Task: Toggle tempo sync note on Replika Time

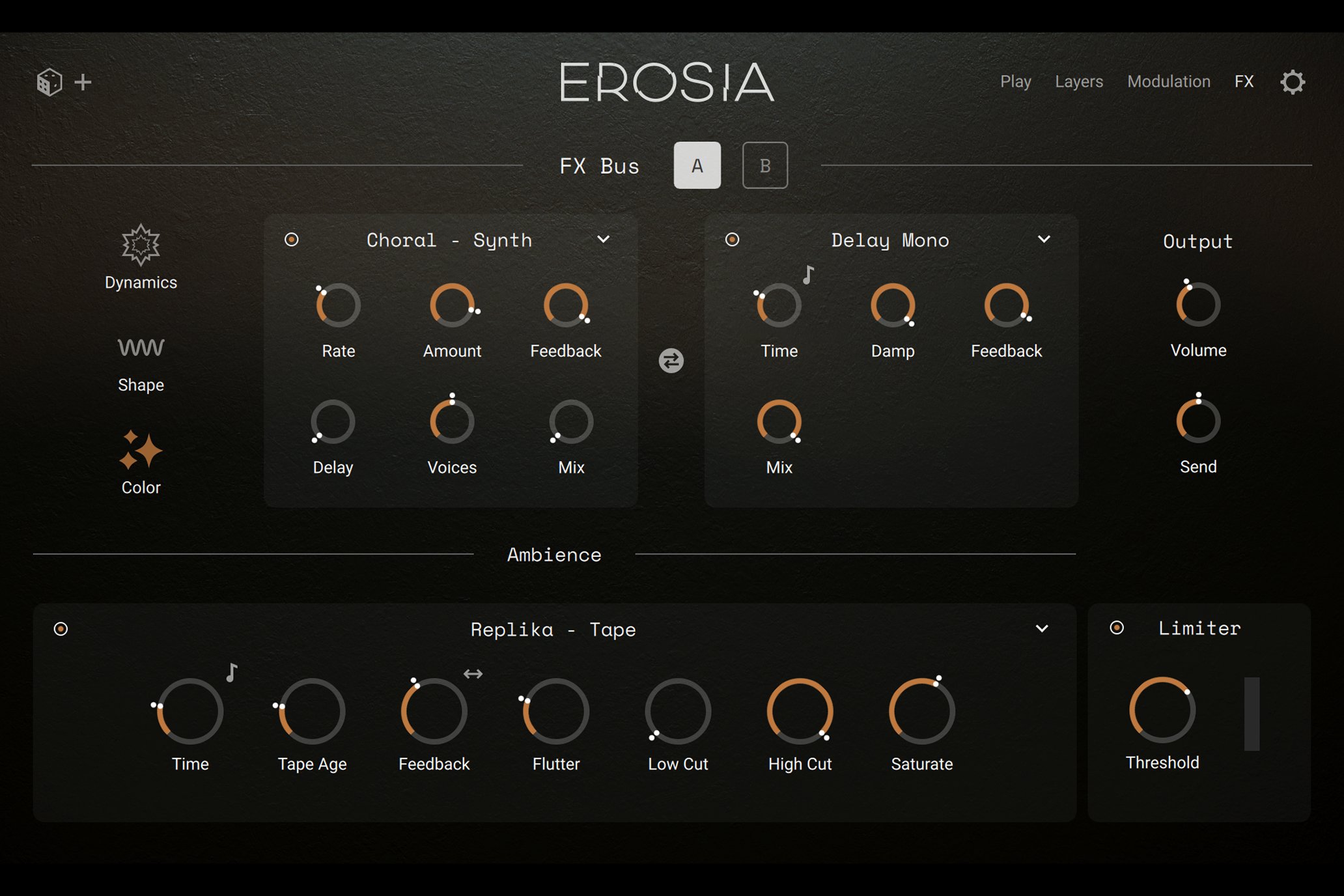Action: click(232, 672)
